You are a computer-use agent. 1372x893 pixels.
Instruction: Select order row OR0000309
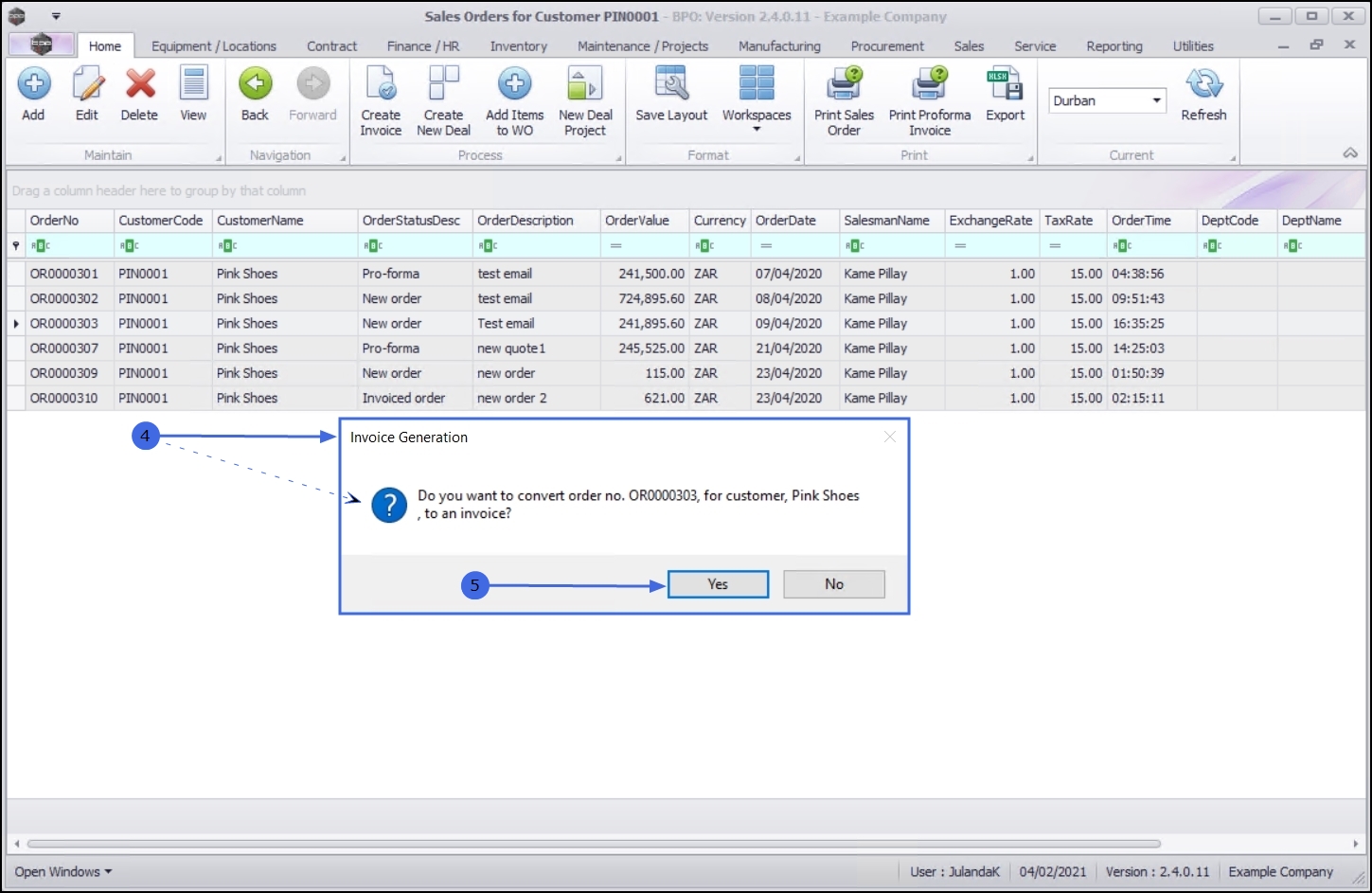[x=686, y=373]
